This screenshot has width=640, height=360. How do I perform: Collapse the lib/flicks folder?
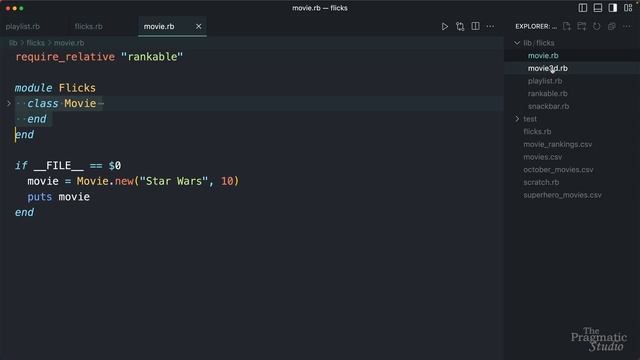tap(517, 43)
